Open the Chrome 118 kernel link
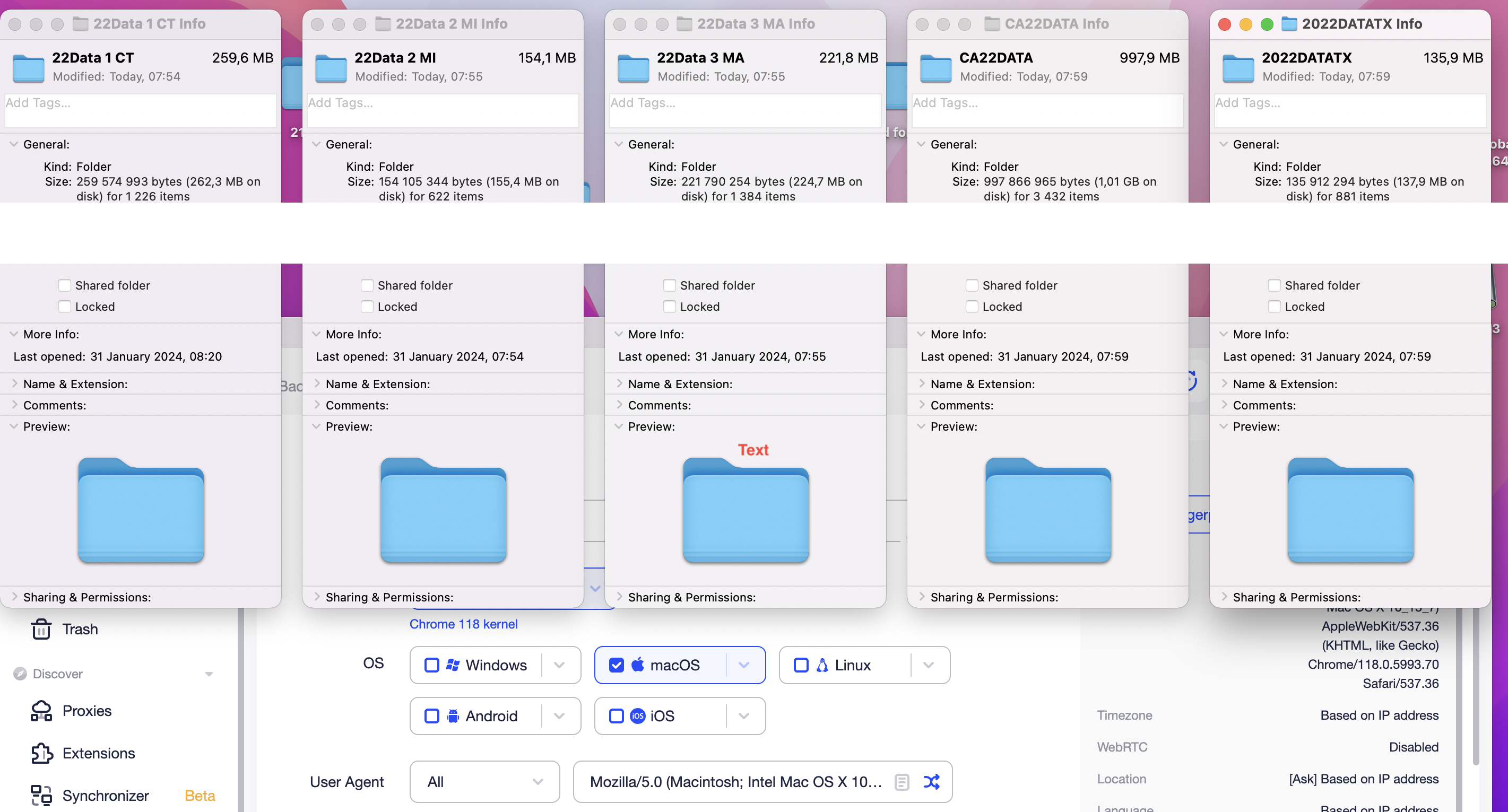Viewport: 1508px width, 812px height. tap(463, 624)
